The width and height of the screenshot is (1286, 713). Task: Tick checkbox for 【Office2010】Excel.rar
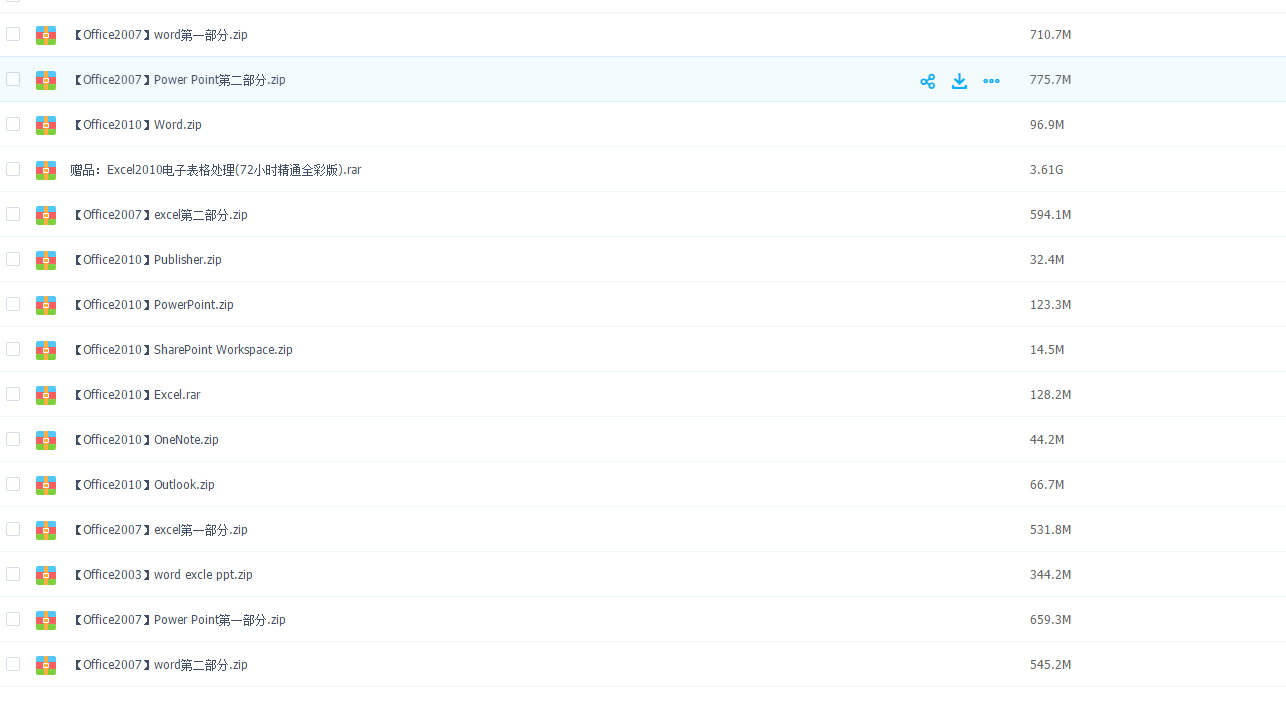[13, 394]
